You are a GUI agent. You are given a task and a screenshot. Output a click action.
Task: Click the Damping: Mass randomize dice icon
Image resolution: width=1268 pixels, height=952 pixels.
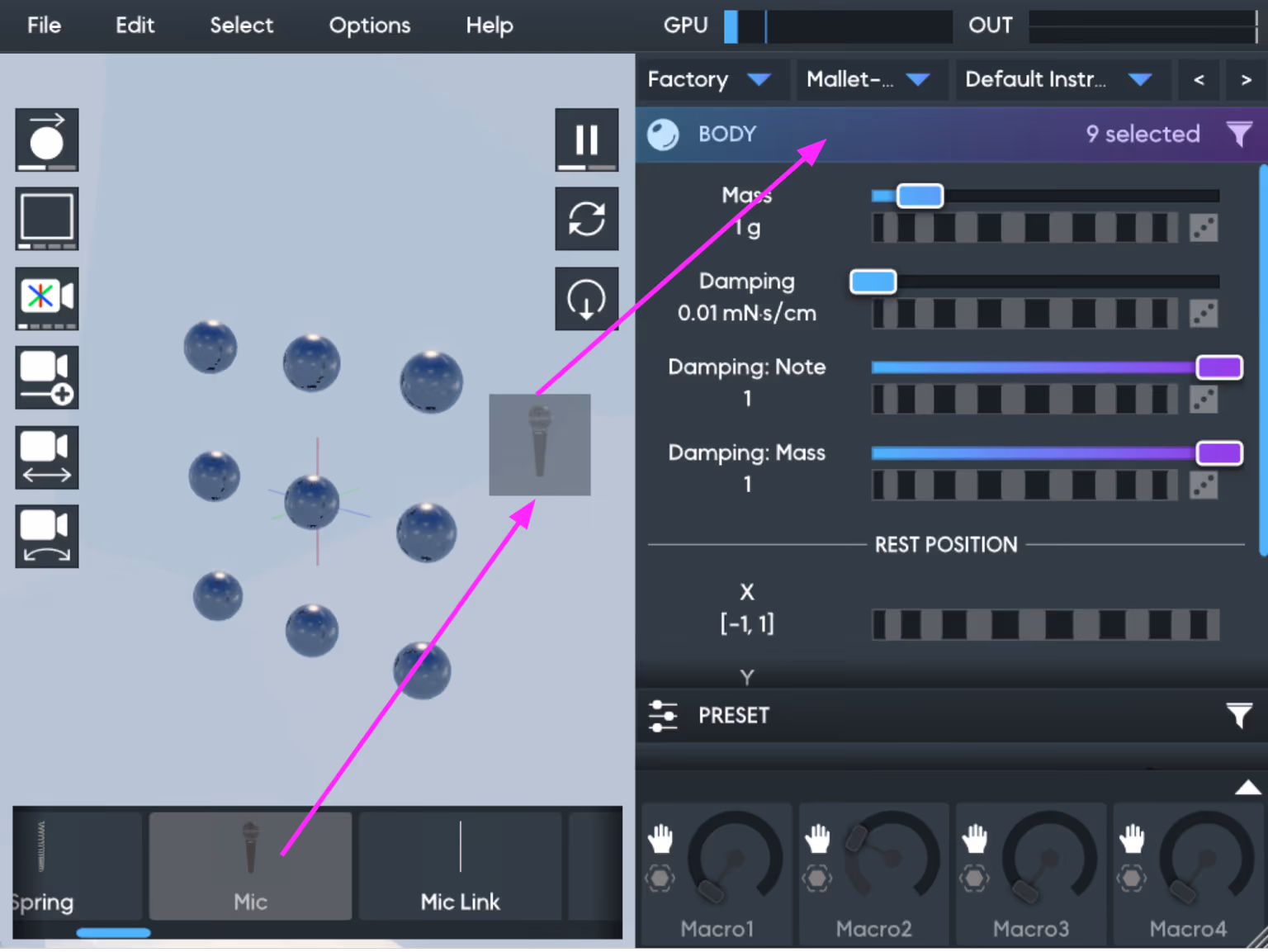[1204, 485]
